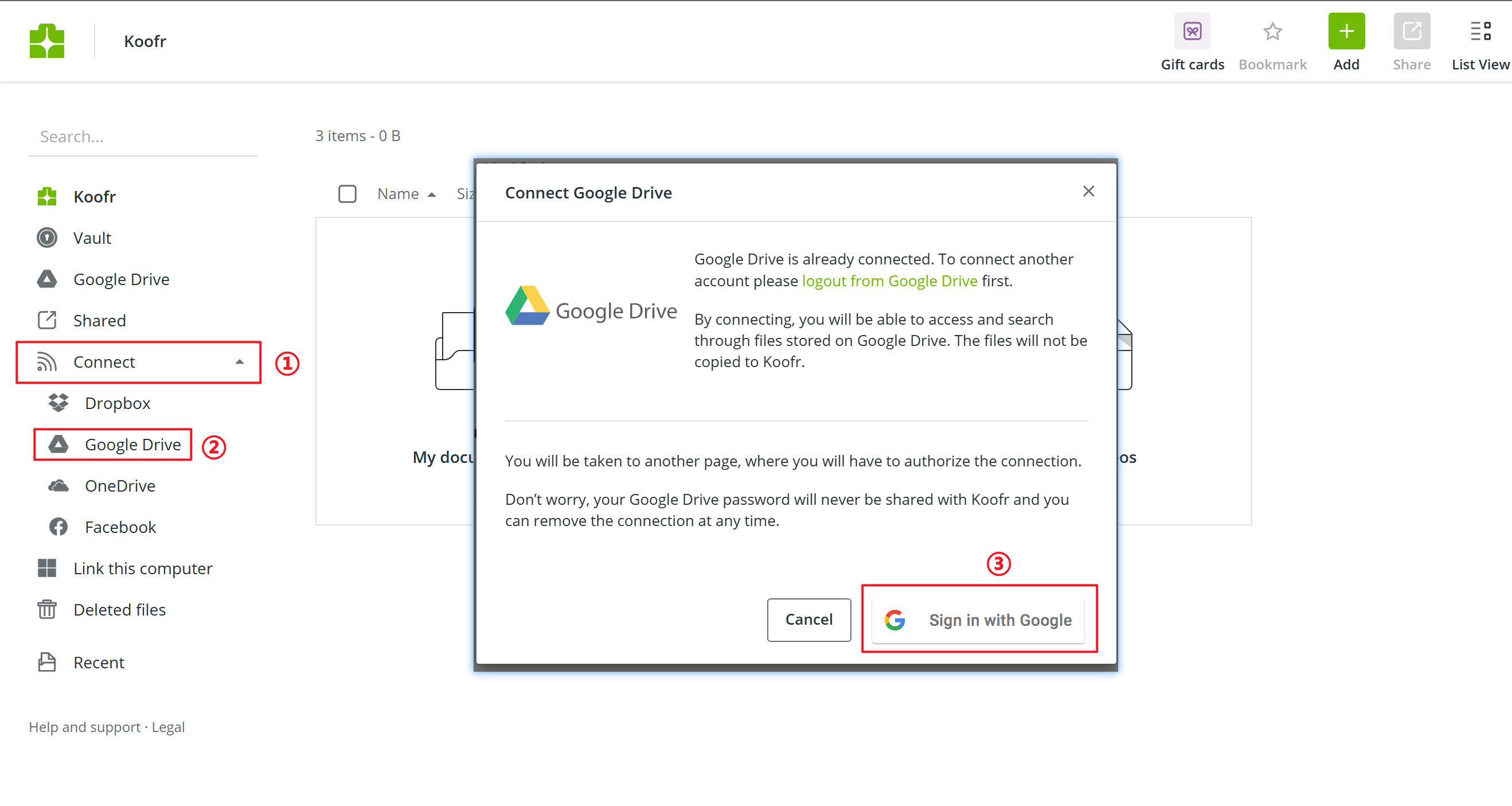
Task: Open the Vault sidebar item
Action: click(x=92, y=238)
